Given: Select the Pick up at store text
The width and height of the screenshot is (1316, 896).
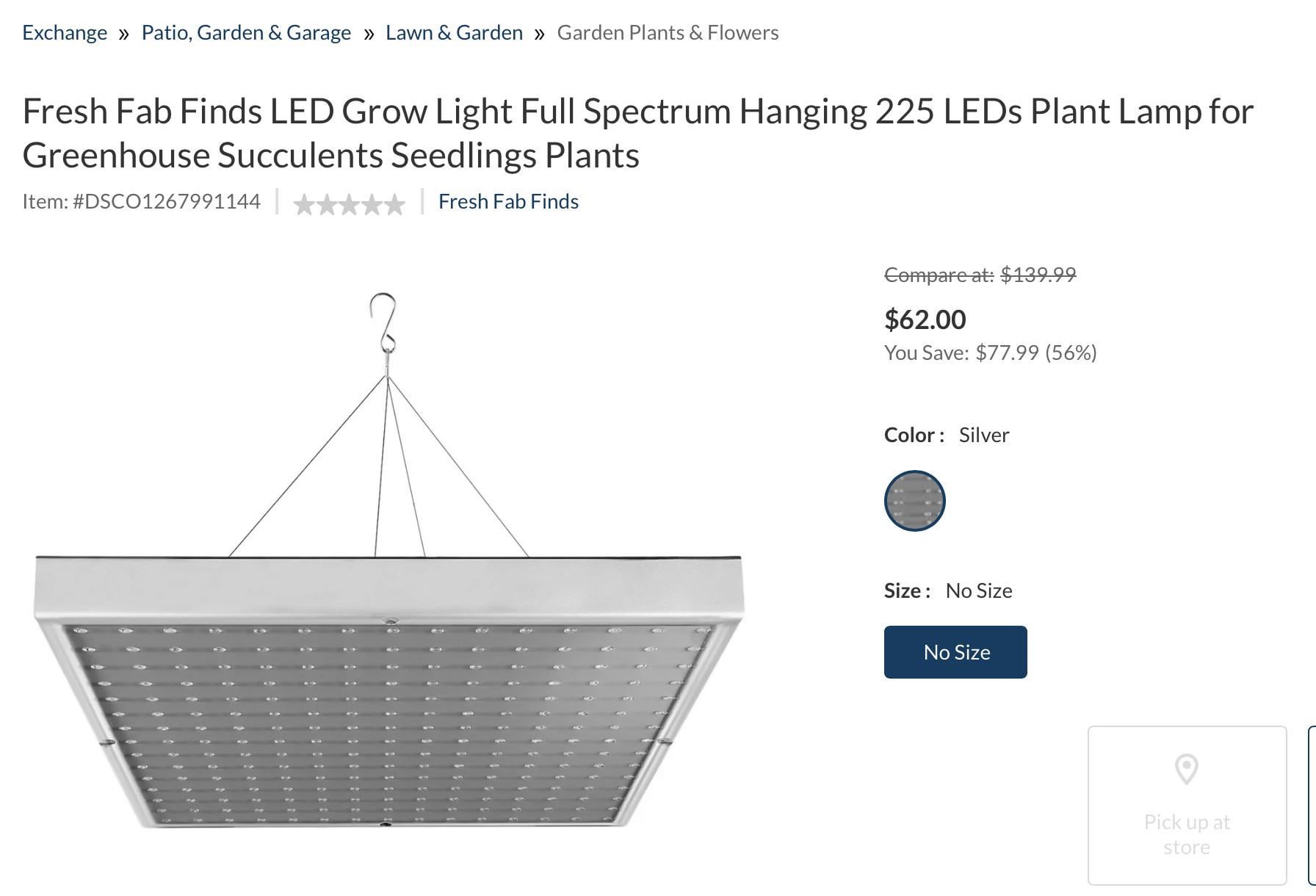Looking at the screenshot, I should 1187,834.
